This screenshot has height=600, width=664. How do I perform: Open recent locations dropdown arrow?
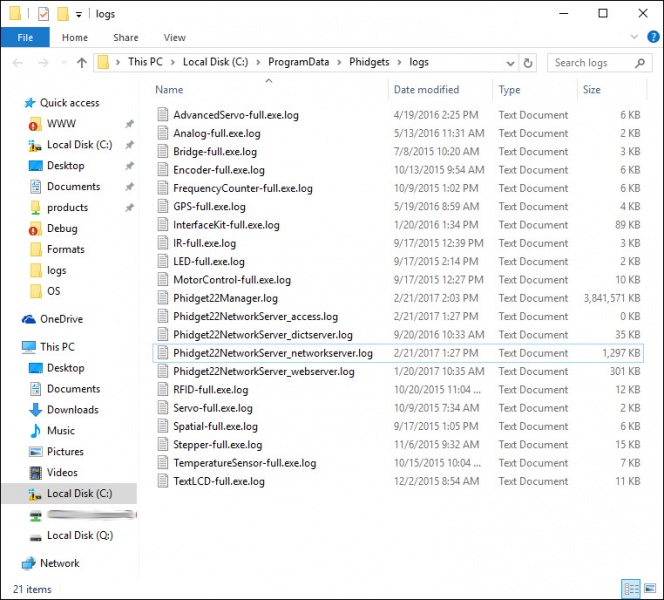click(x=64, y=63)
